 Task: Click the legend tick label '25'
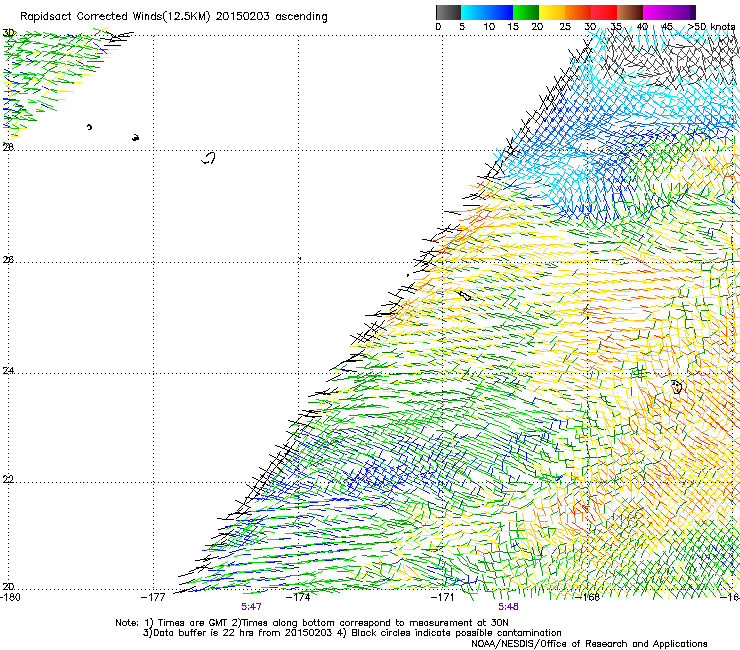pos(565,27)
